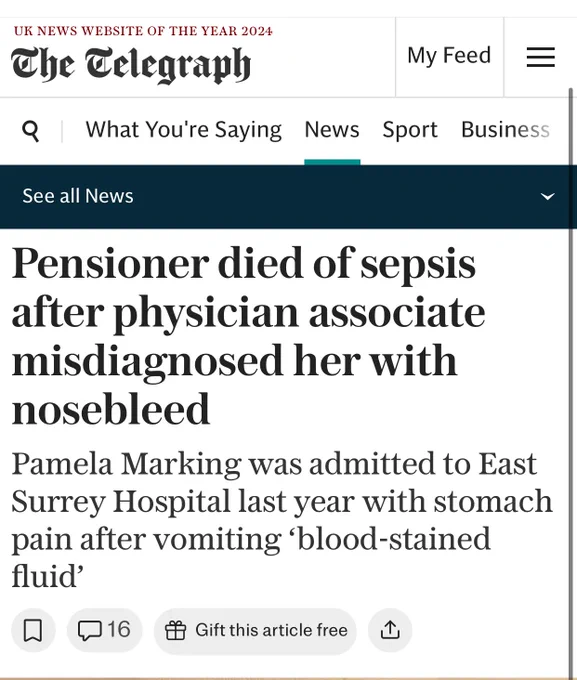Open the hamburger menu
This screenshot has width=577, height=680.
[x=541, y=57]
